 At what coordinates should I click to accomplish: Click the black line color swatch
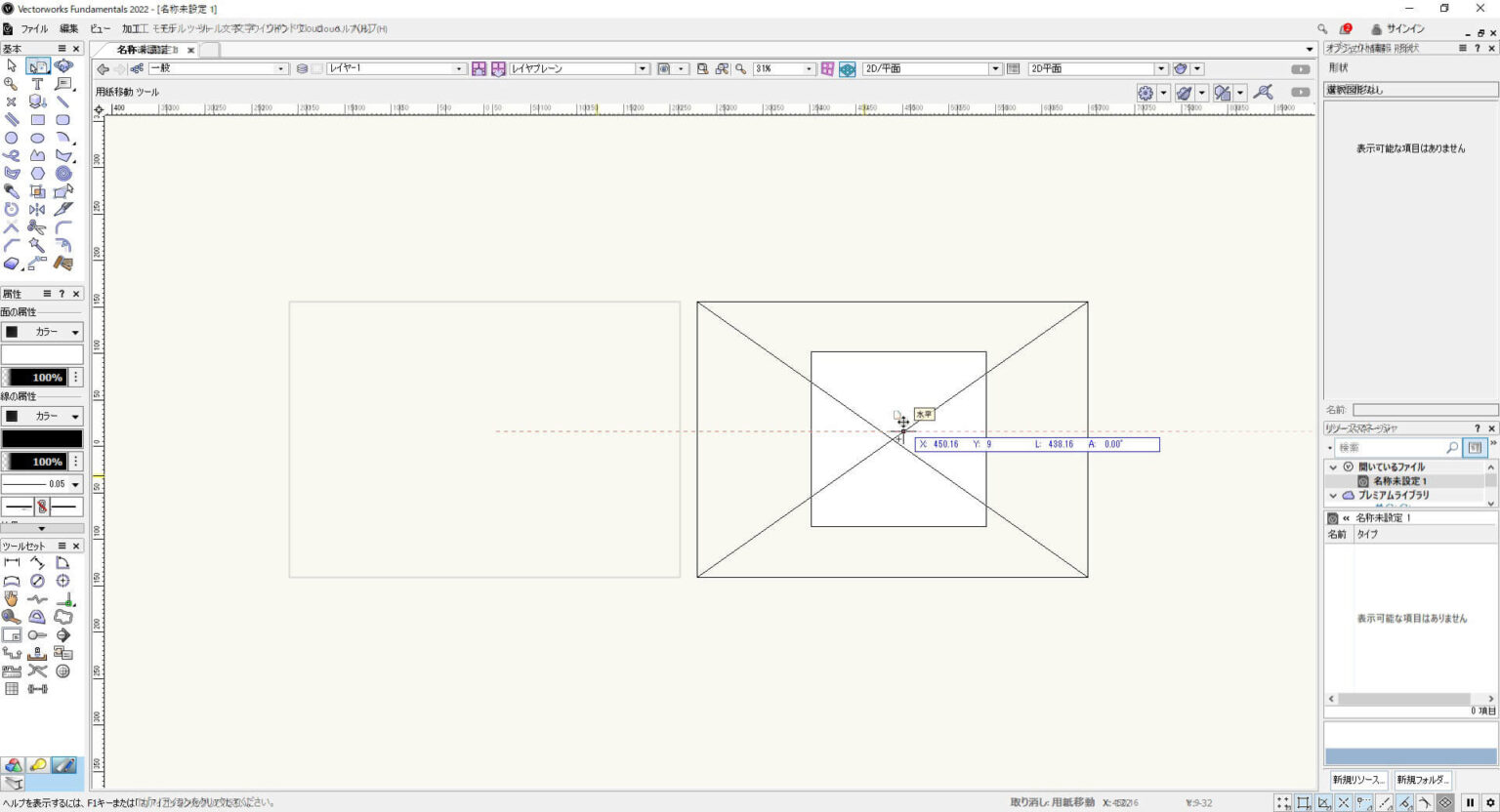tap(42, 439)
